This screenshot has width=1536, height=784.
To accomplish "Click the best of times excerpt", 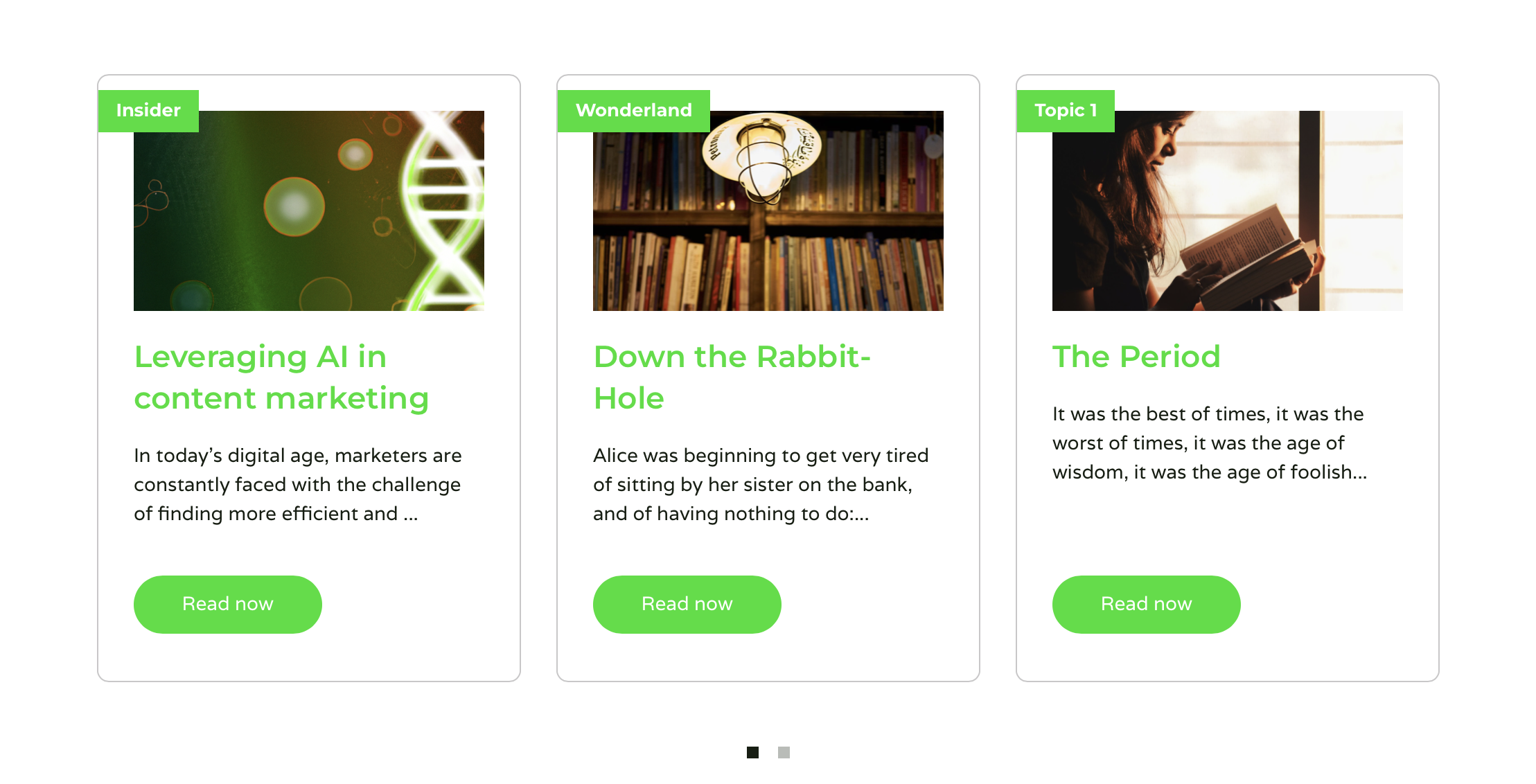I will 1210,443.
